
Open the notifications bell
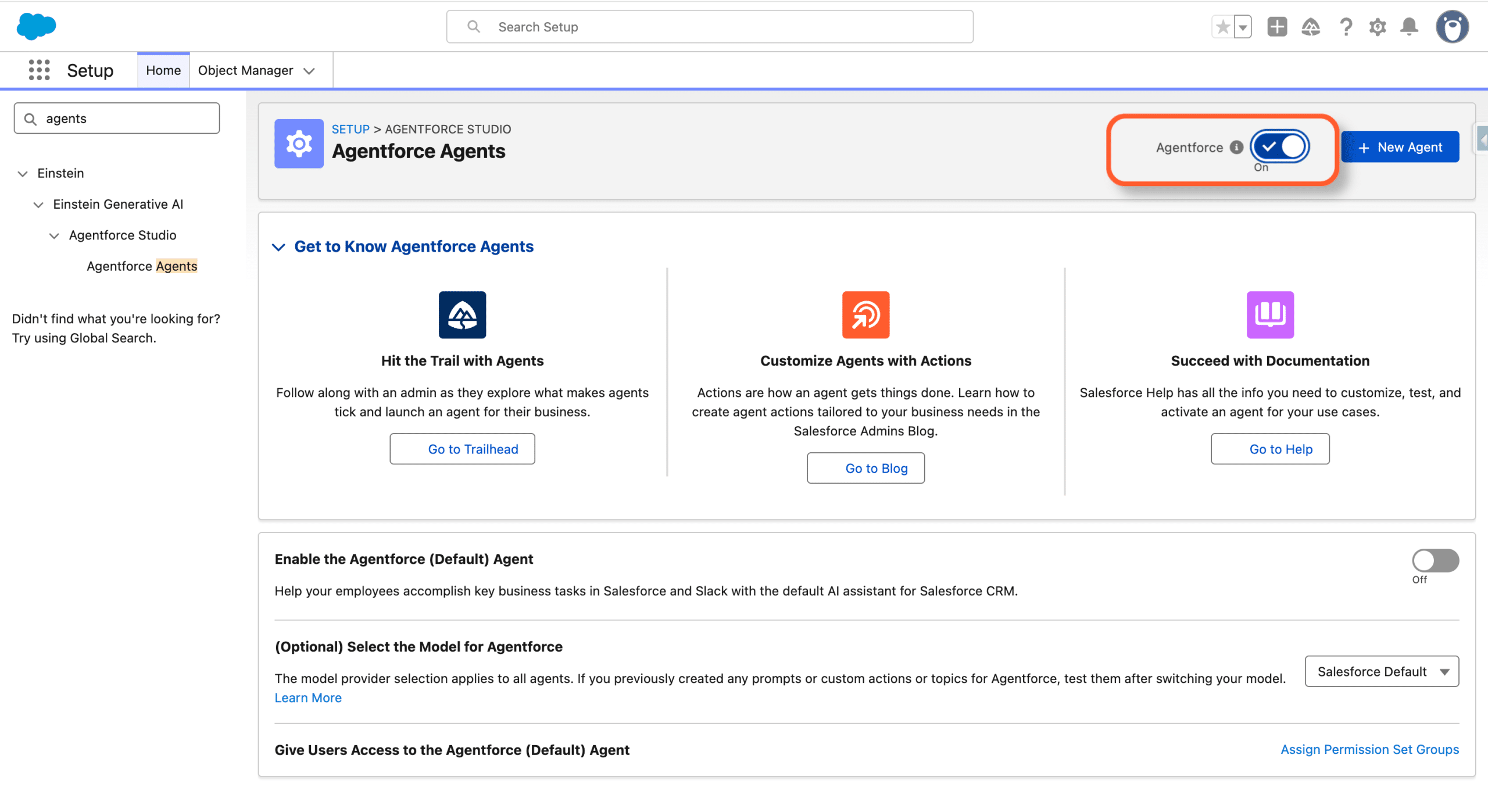[x=1409, y=27]
